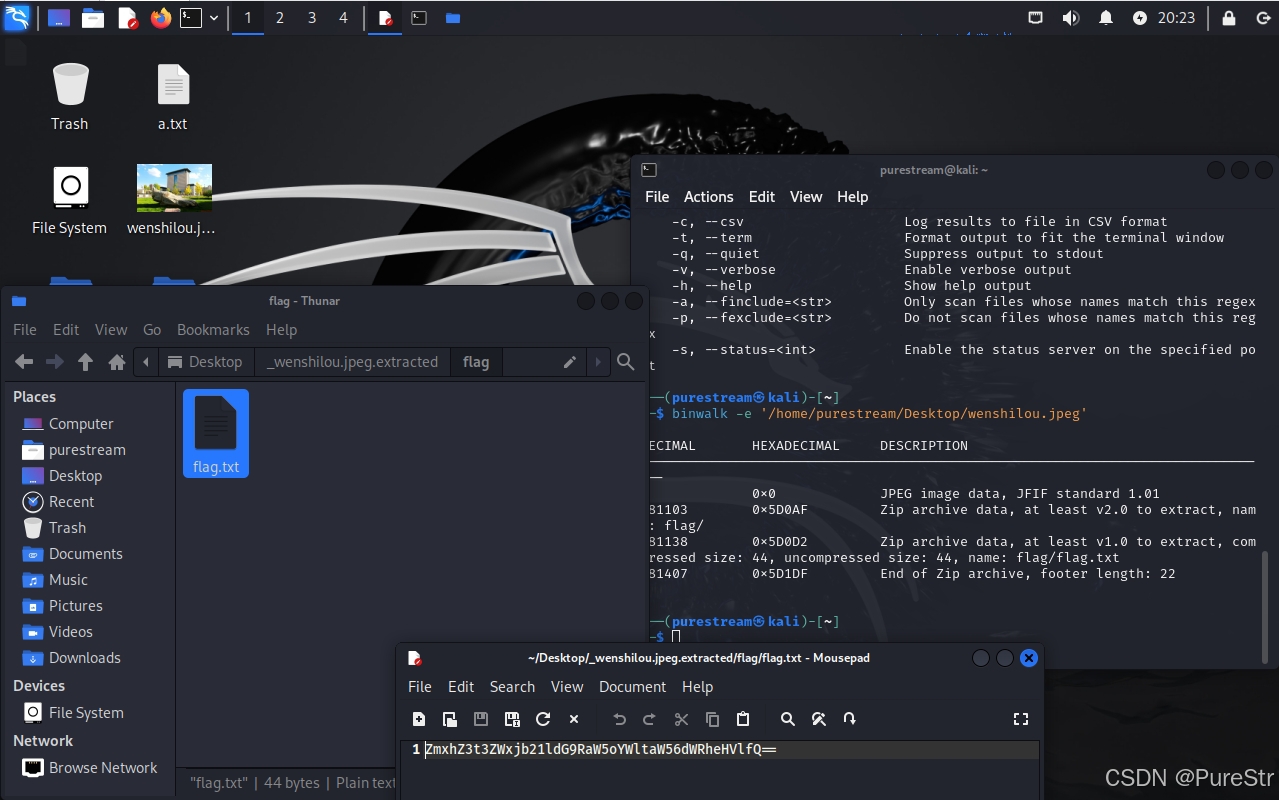Screen dimensions: 1279x800
Task: Open Browse Network in Thunar sidebar
Action: pos(90,768)
